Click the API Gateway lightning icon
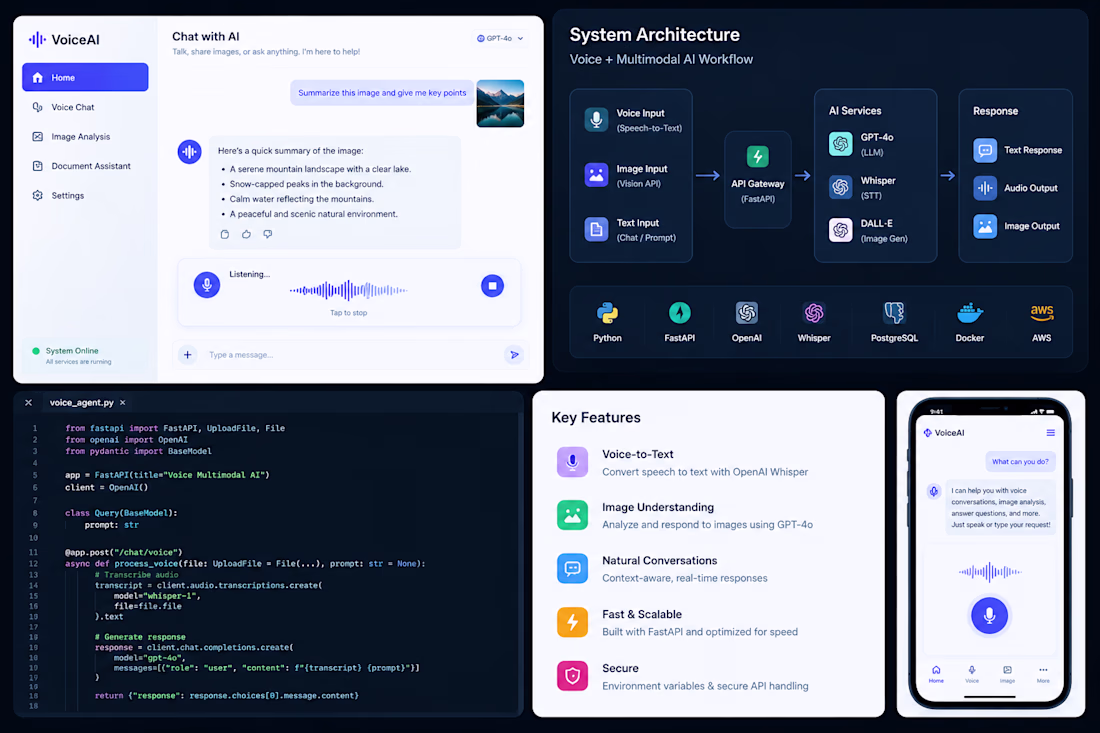Screen dimensions: 1100x733 758,156
